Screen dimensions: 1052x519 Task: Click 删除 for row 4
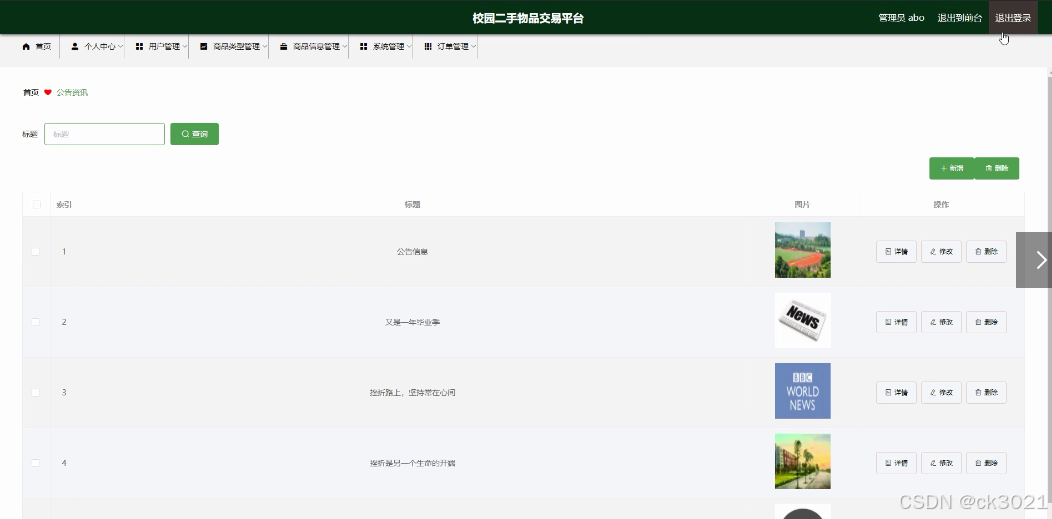986,463
